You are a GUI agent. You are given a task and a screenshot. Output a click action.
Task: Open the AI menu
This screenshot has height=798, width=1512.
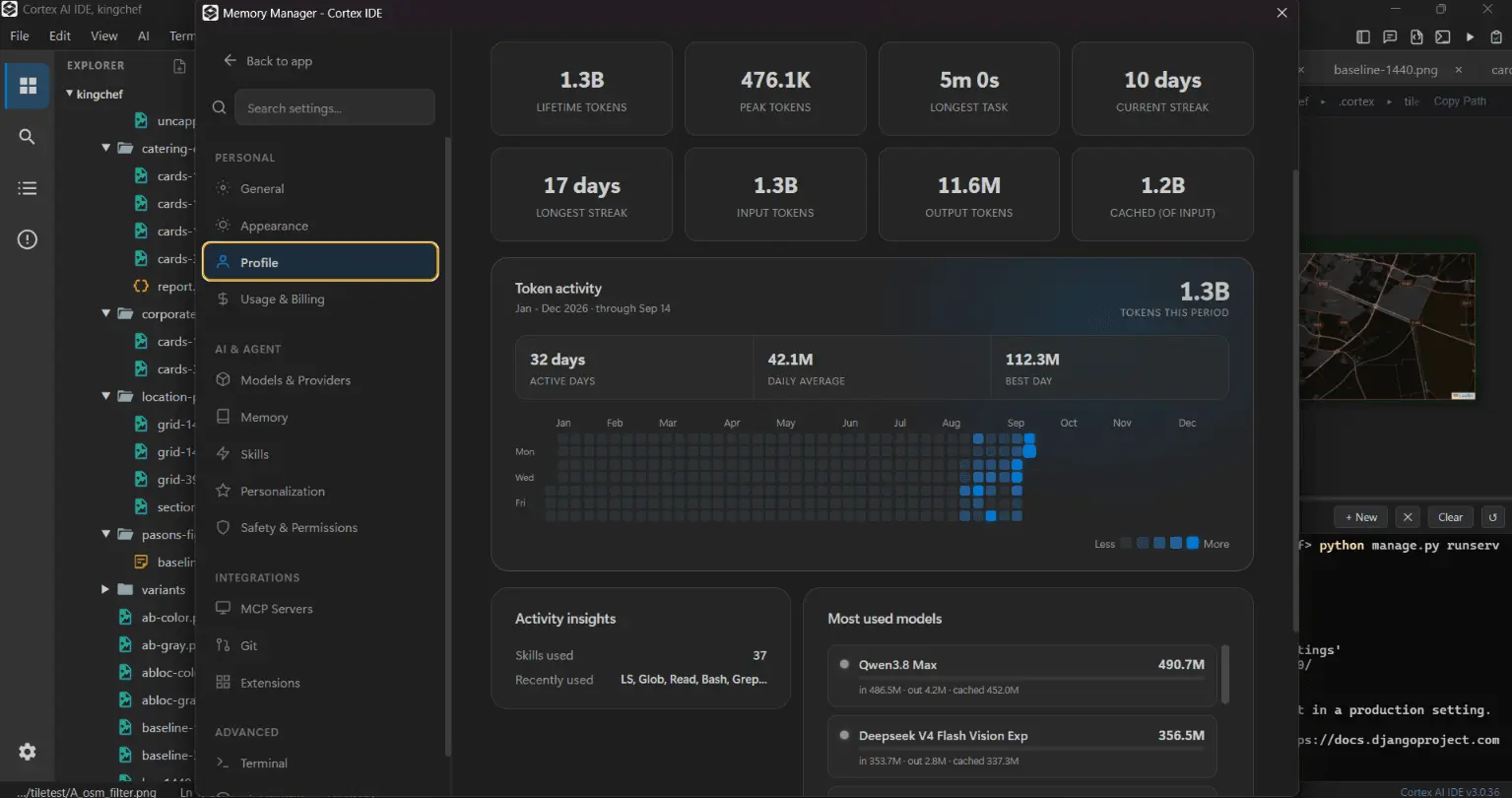[144, 35]
